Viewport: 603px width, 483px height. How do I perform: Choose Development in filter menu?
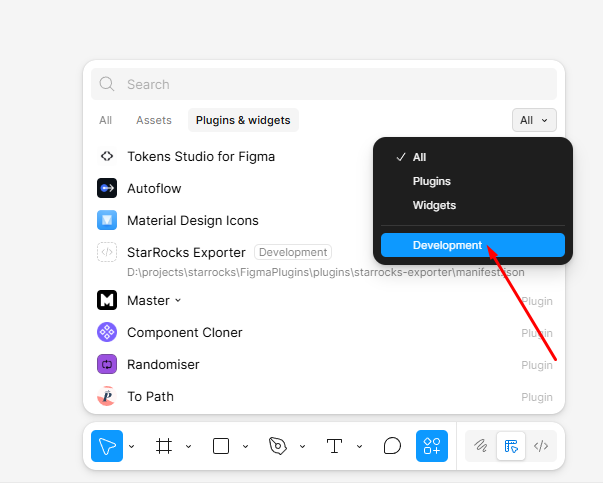point(473,245)
